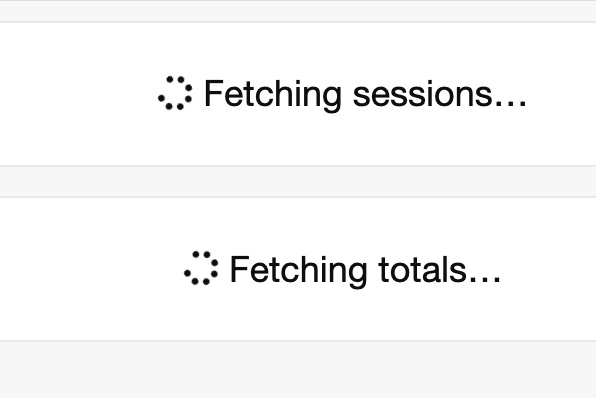The height and width of the screenshot is (398, 596).
Task: Select the Fetching totals… text
Action: coord(365,270)
